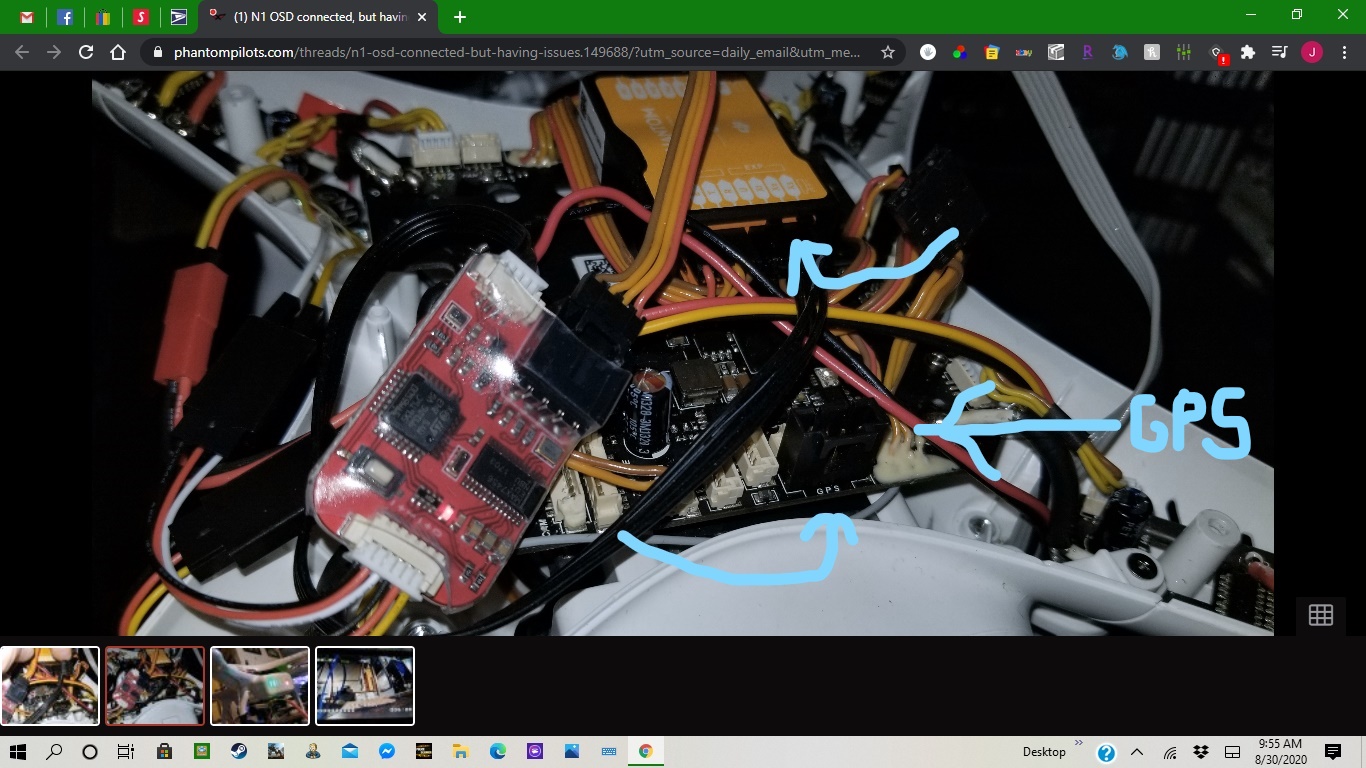Open the package box extension
The width and height of the screenshot is (1366, 768).
1056,52
